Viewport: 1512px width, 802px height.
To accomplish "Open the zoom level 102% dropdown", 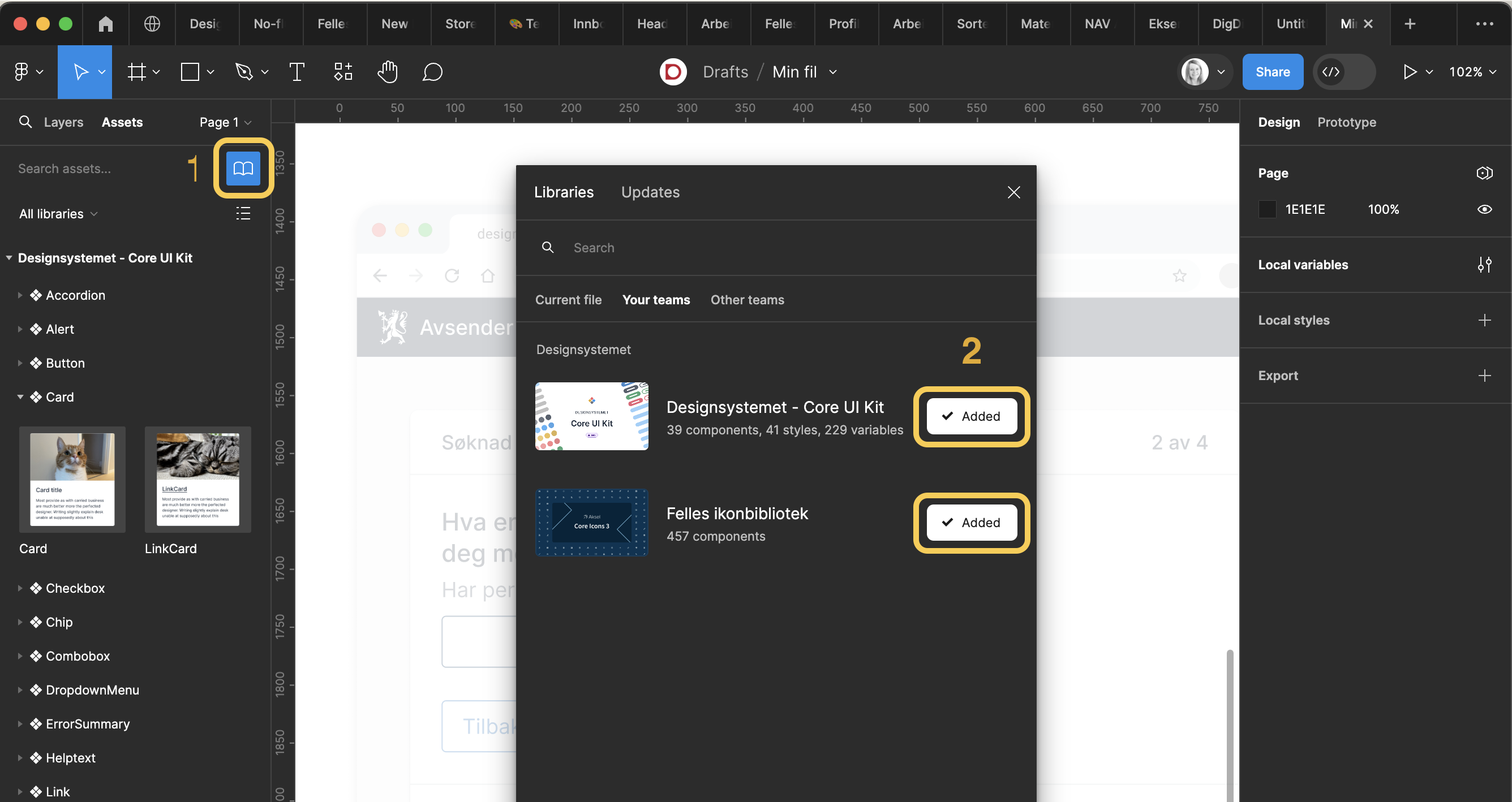I will [x=1472, y=72].
